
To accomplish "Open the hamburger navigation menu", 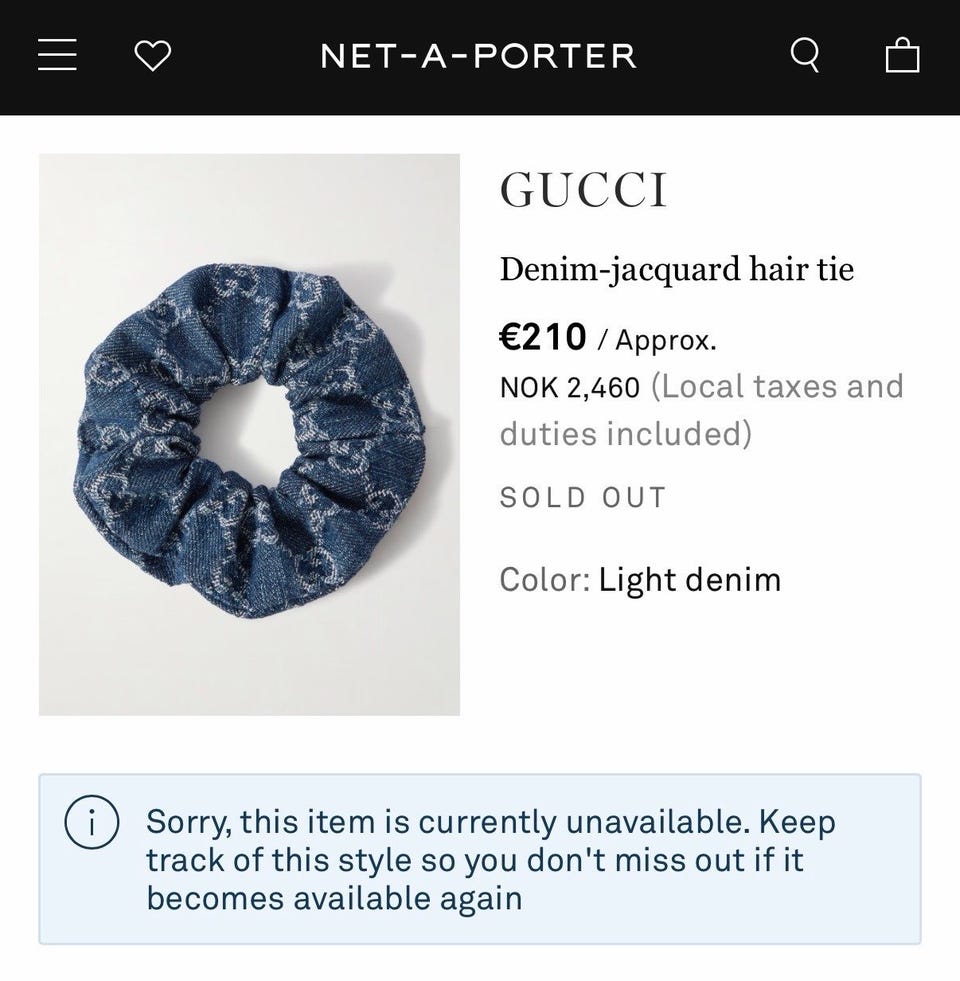I will 58,54.
